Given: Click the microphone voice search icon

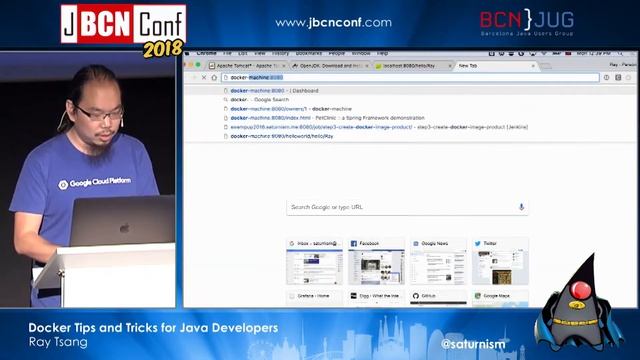Looking at the screenshot, I should point(521,207).
